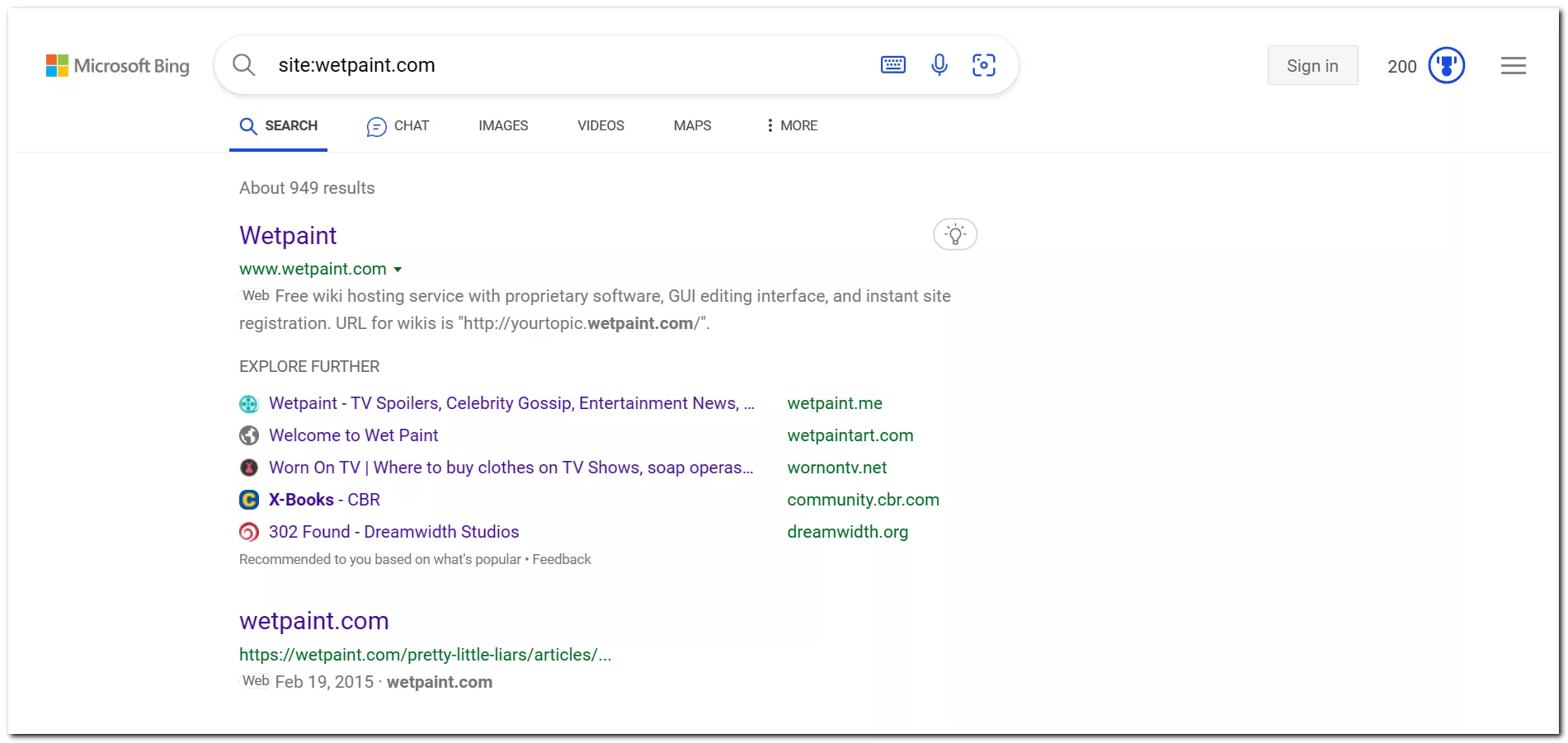Open the rewards trophy icon

tap(1446, 66)
